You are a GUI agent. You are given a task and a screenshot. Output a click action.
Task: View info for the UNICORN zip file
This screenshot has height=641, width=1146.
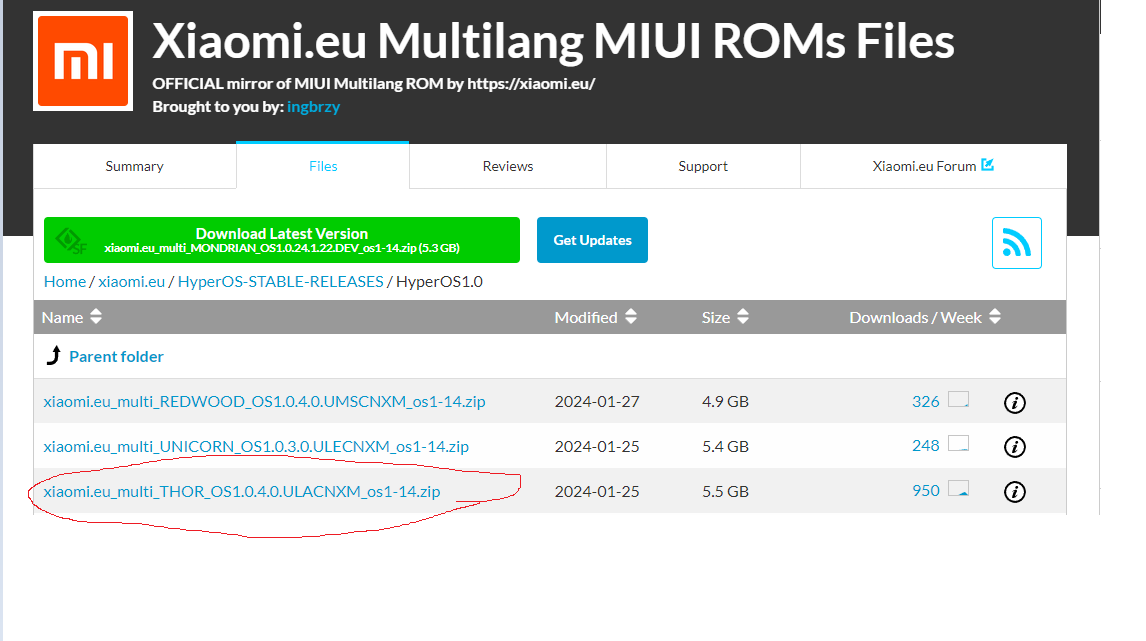point(1014,447)
